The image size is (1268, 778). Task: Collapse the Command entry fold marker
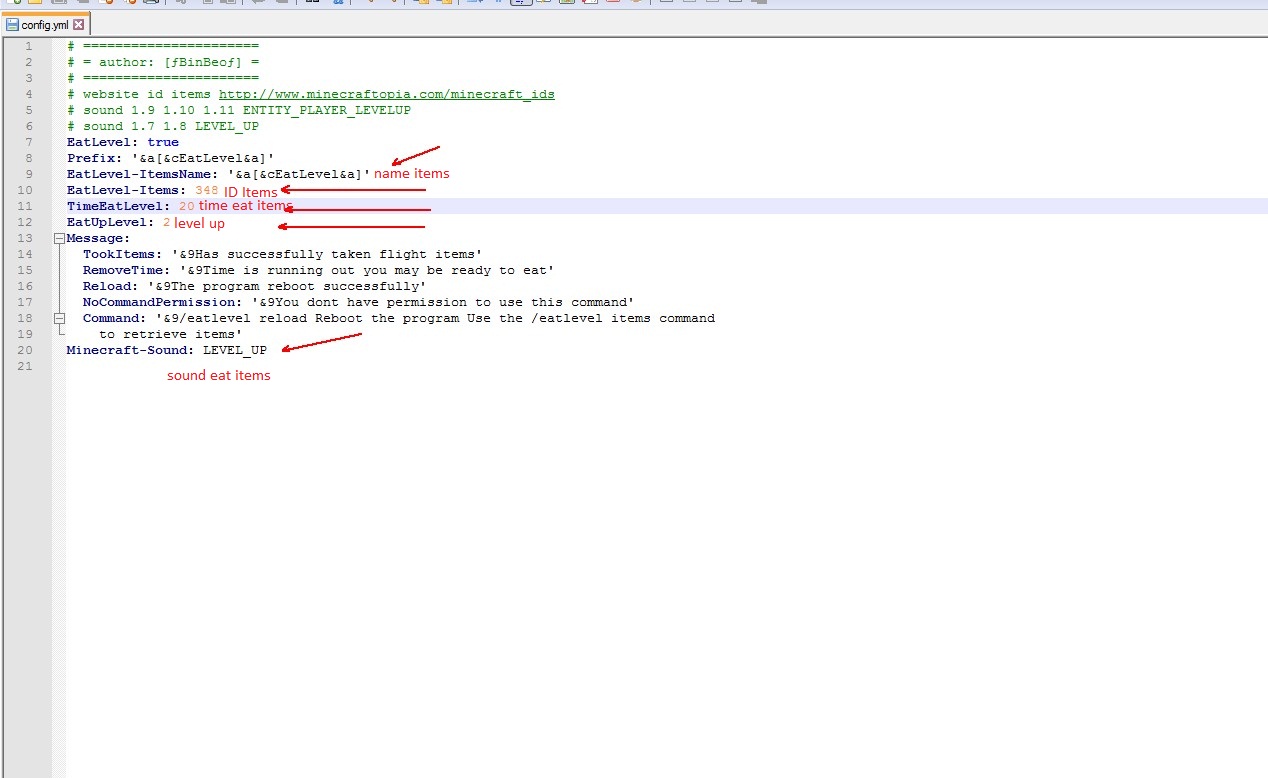point(59,318)
